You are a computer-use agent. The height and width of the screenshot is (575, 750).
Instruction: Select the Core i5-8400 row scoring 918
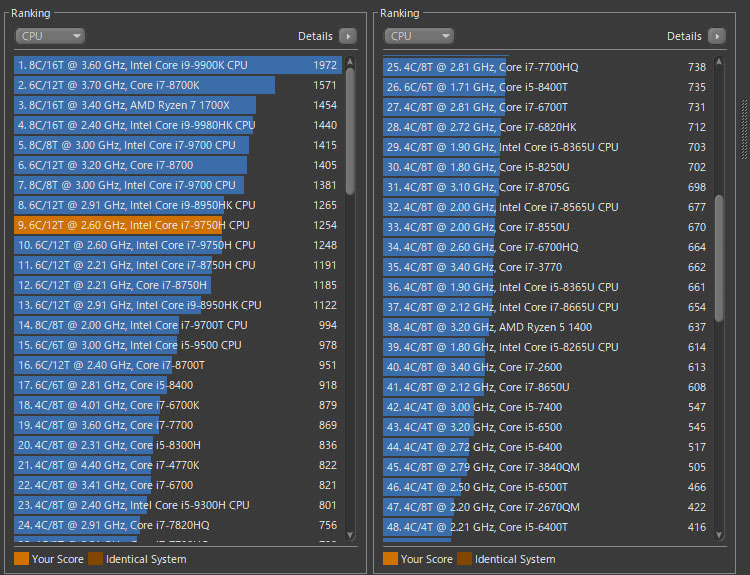click(x=178, y=386)
